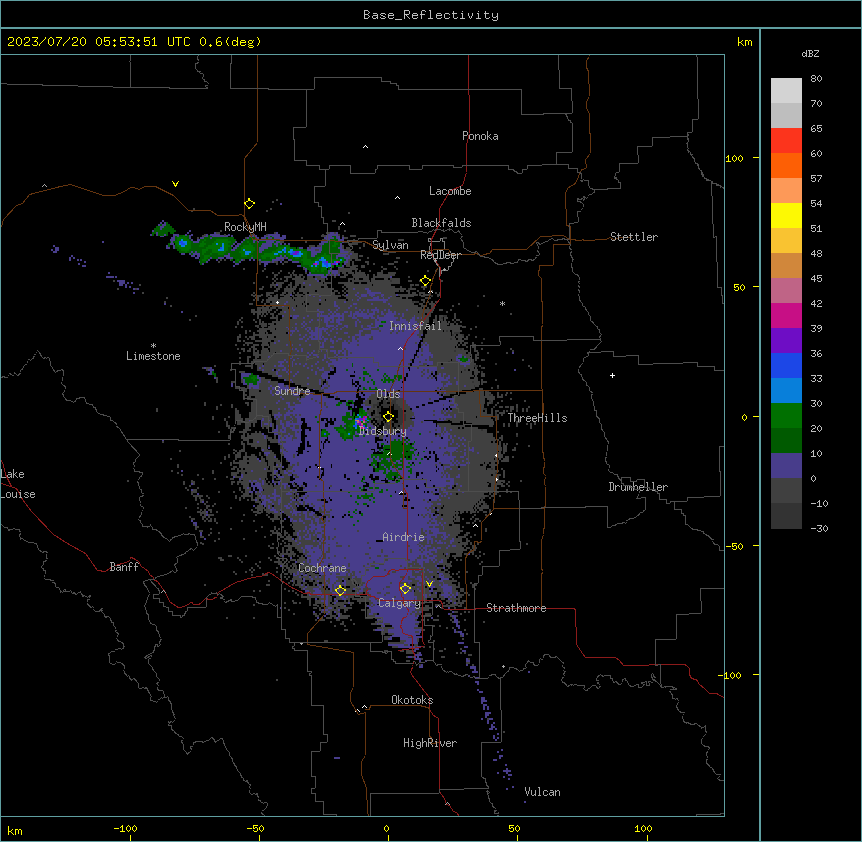Image resolution: width=862 pixels, height=842 pixels.
Task: Click the HighRiver label
Action: click(x=430, y=743)
